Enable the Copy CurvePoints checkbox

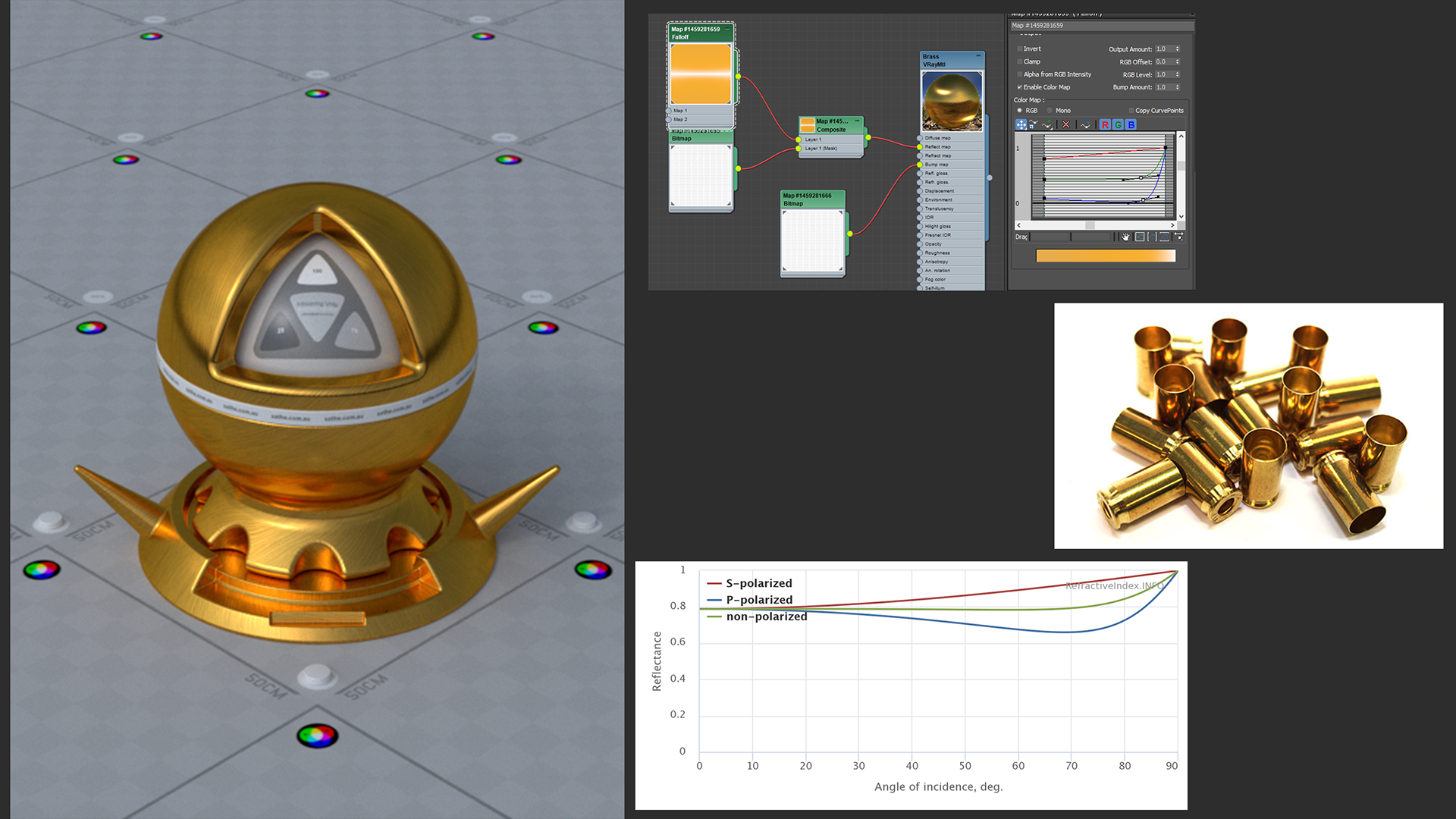(1131, 111)
